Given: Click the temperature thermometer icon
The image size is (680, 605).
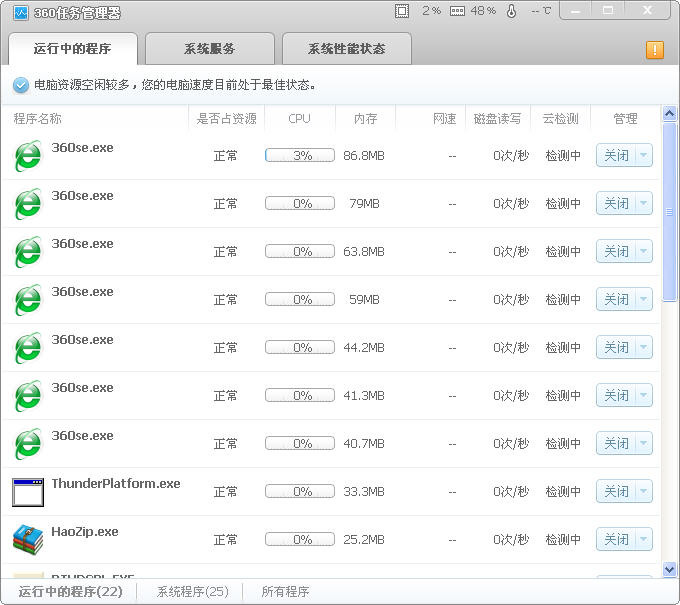Looking at the screenshot, I should [511, 11].
